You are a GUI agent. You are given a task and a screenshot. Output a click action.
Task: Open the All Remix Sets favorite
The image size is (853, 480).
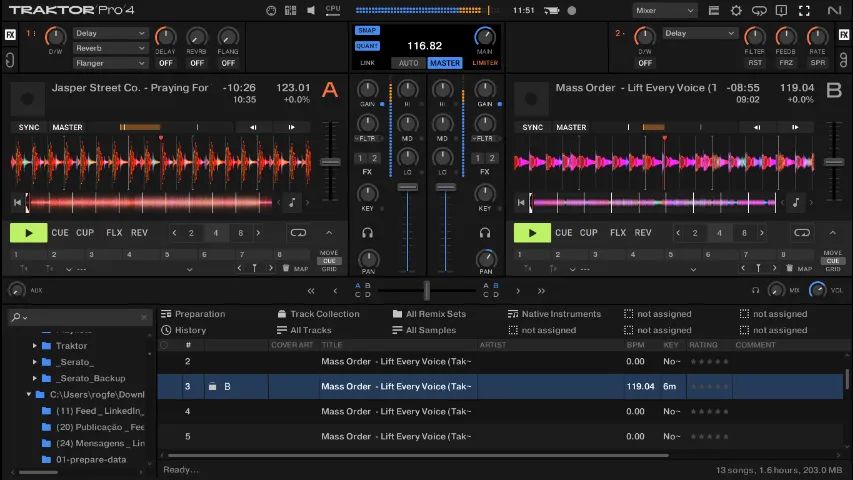point(430,314)
